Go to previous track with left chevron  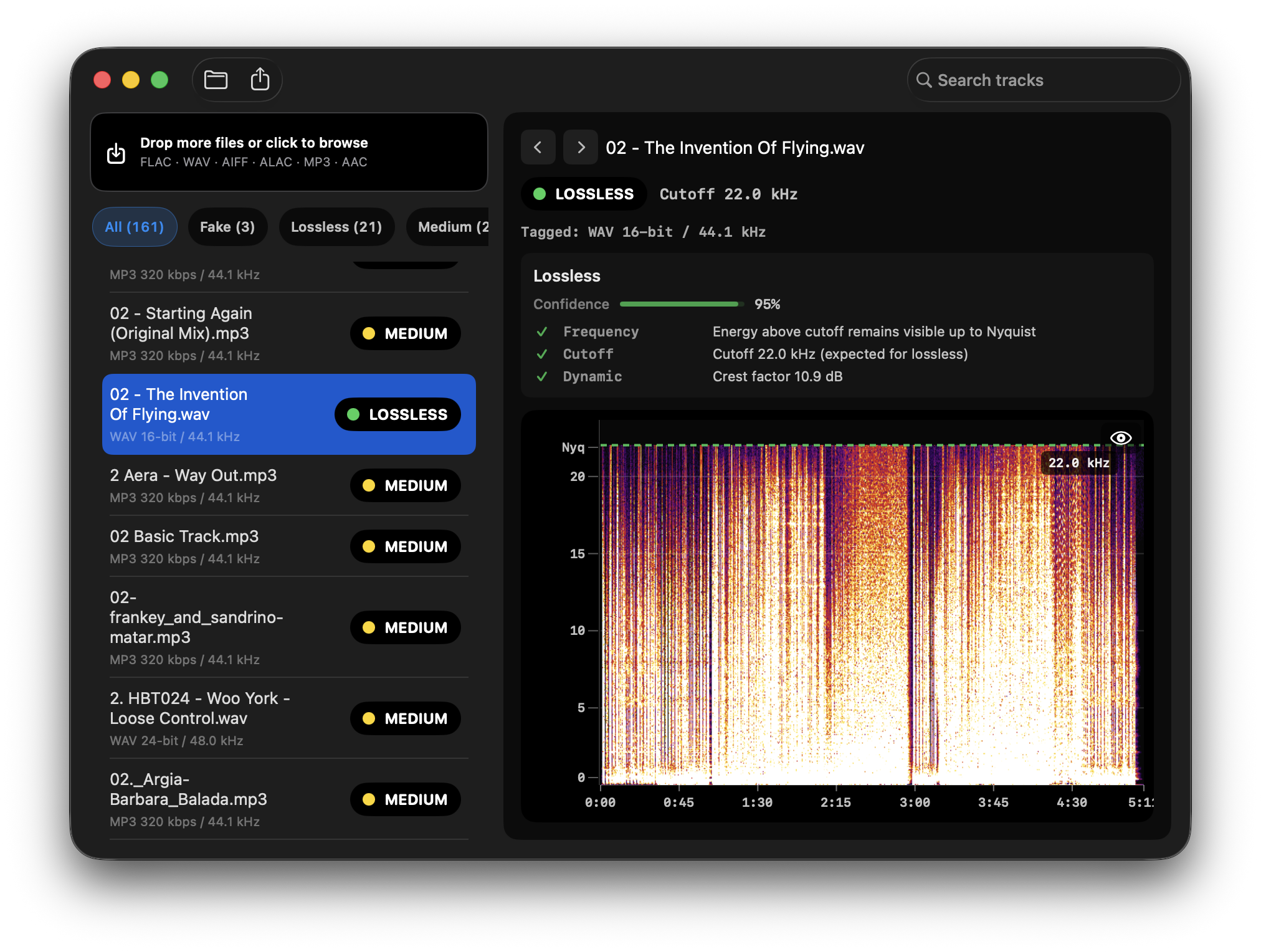[538, 148]
